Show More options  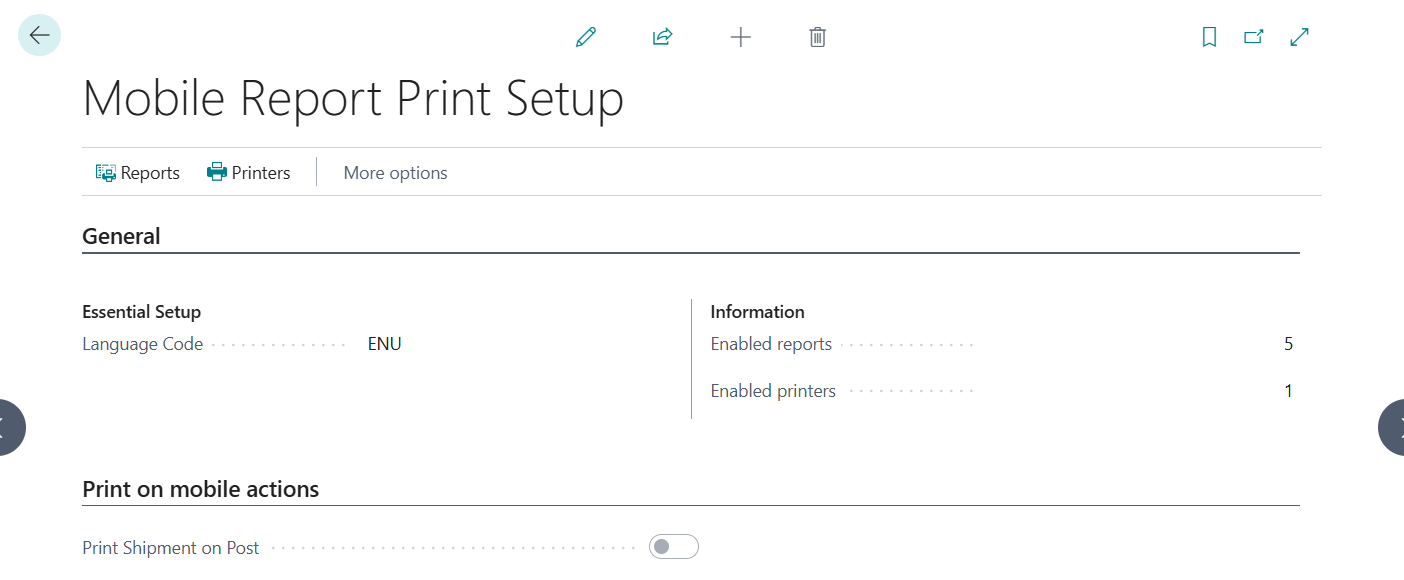(x=396, y=173)
